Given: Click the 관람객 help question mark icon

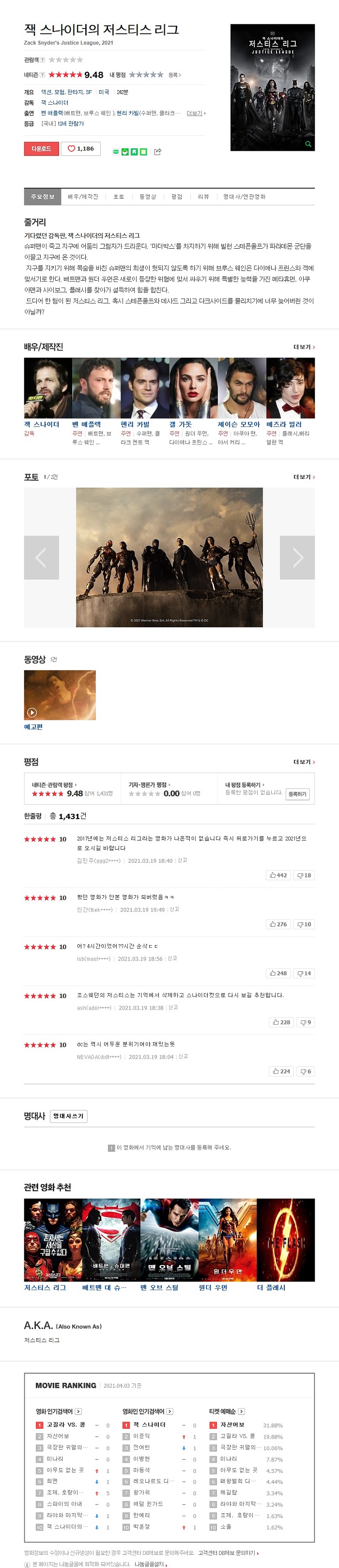Looking at the screenshot, I should [42, 60].
